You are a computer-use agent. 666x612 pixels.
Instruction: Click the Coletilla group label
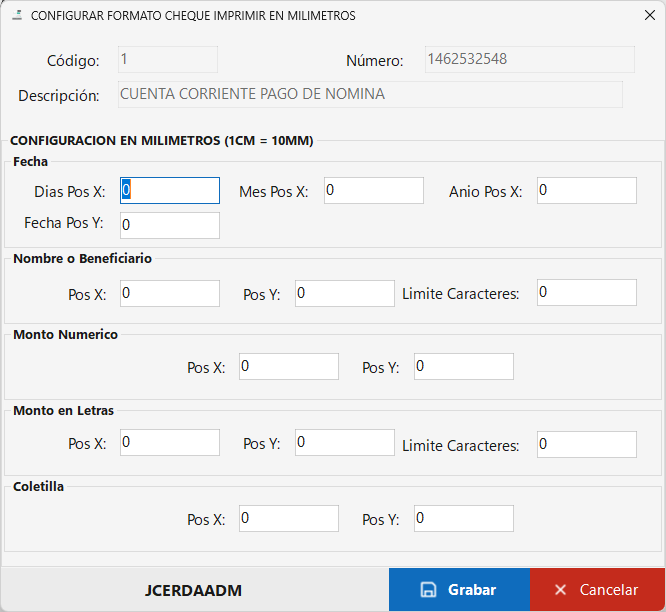point(38,486)
